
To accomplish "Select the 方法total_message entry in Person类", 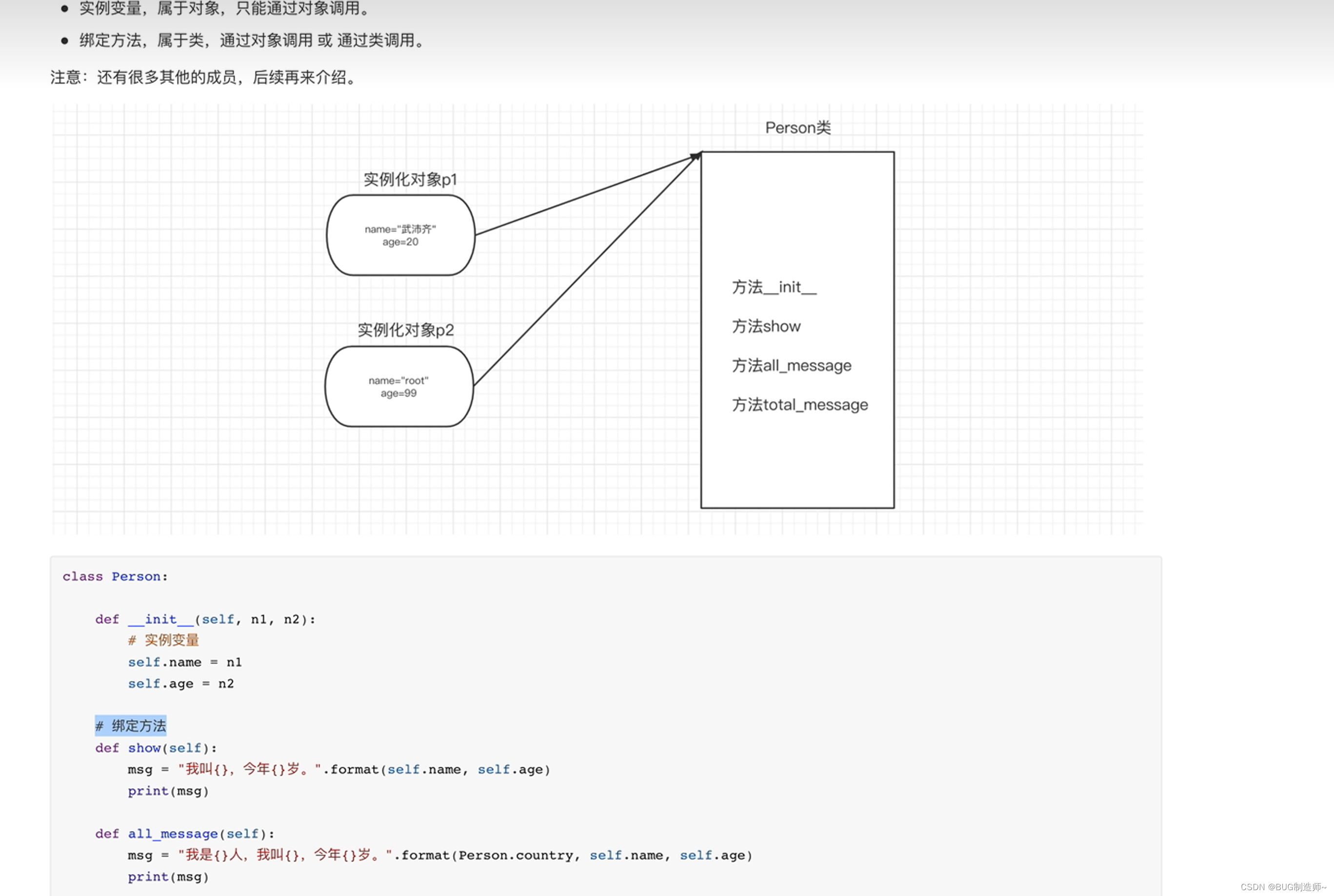I will (x=800, y=405).
